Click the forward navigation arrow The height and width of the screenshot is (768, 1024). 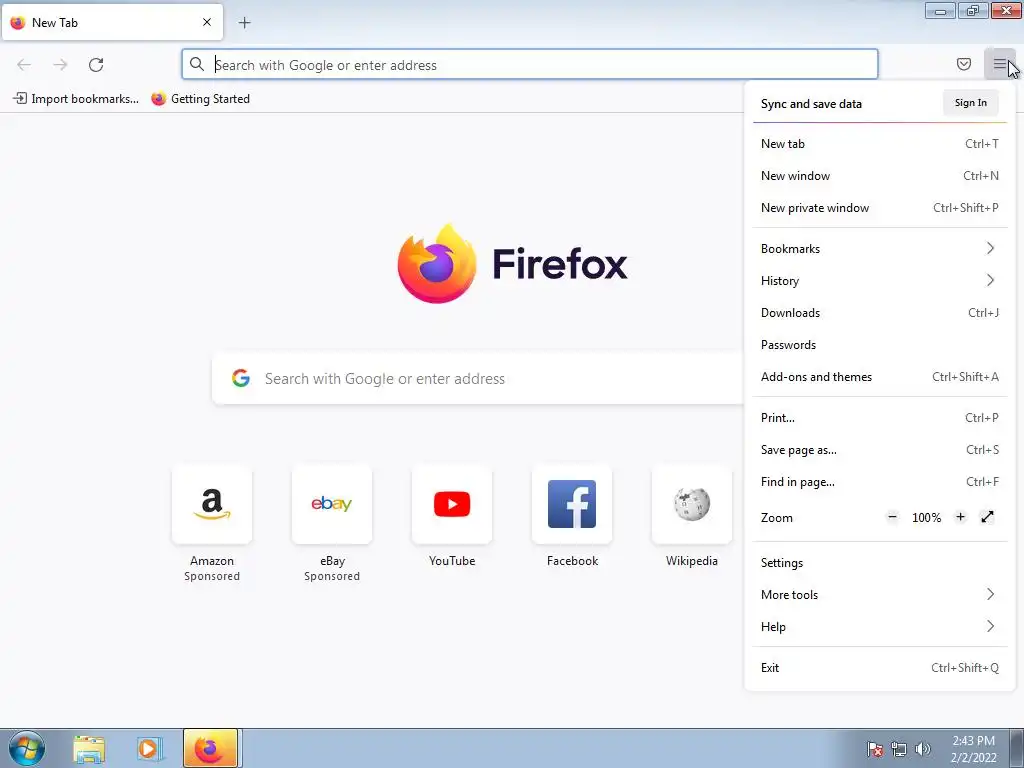tap(60, 65)
